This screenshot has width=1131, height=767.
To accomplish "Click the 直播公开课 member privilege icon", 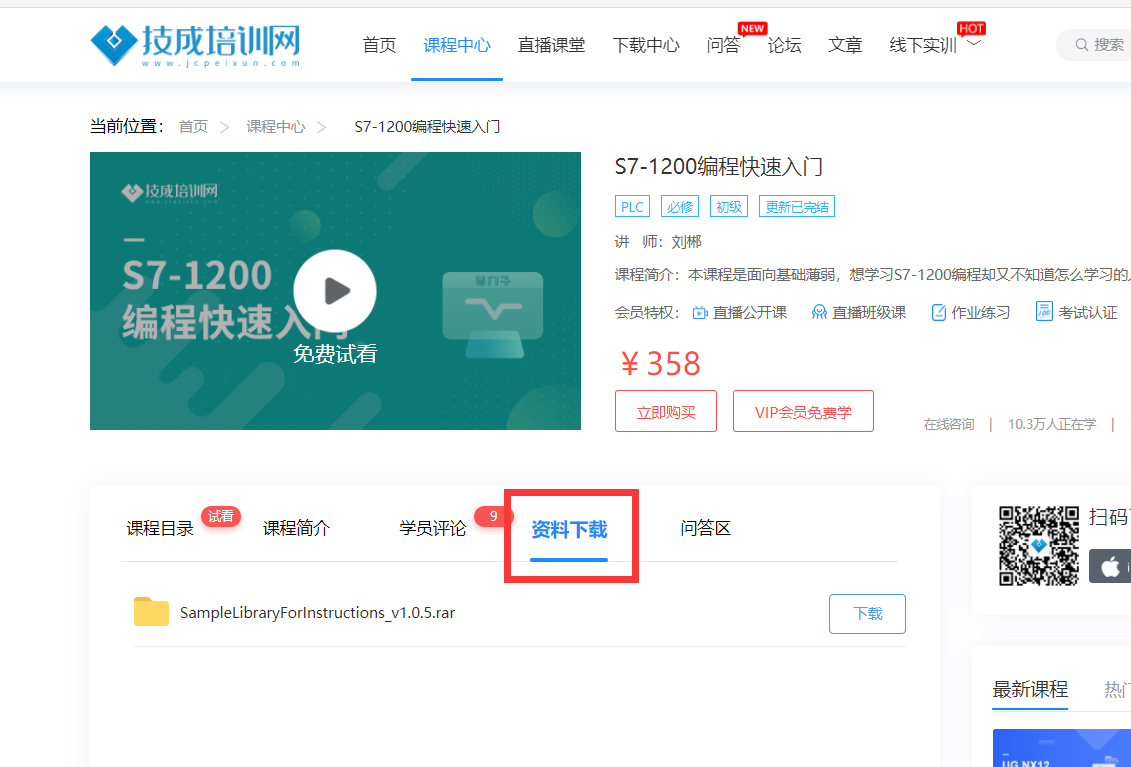I will [700, 312].
